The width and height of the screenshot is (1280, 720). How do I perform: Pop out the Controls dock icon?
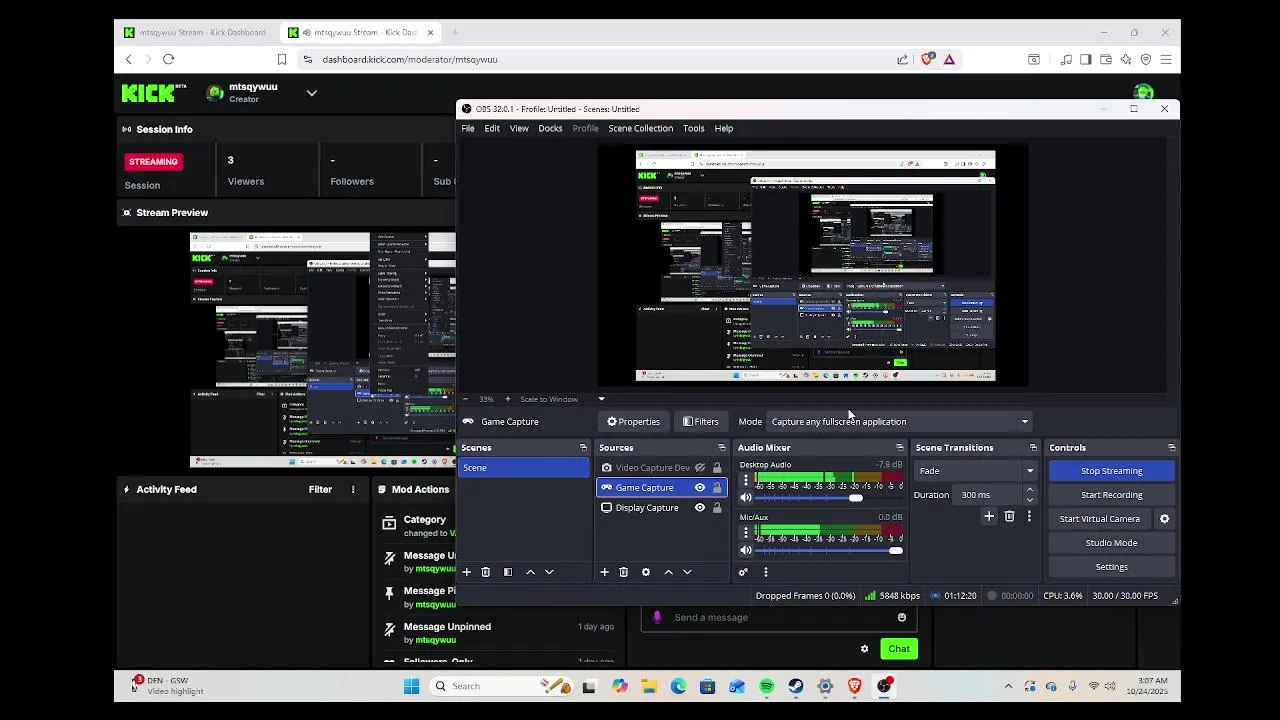coord(1172,448)
